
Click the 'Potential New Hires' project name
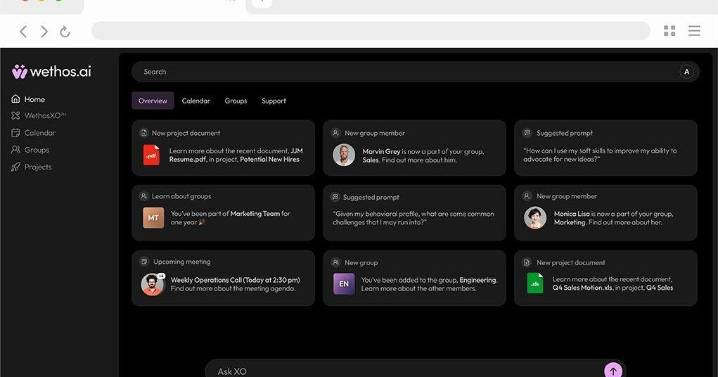[x=269, y=159]
